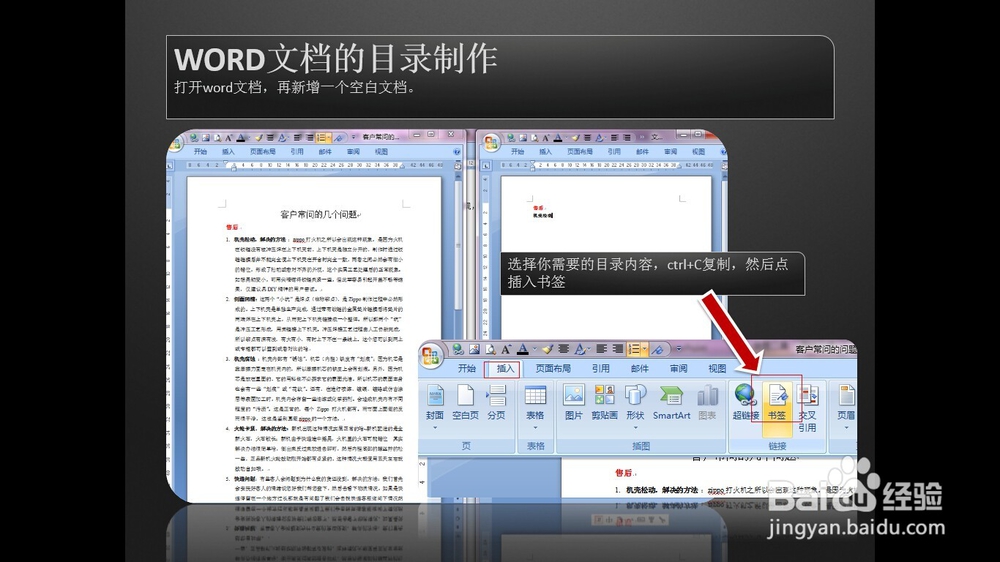Image resolution: width=1000 pixels, height=562 pixels.
Task: Switch to 开始 tab in the enlarged ribbon
Action: (x=467, y=369)
